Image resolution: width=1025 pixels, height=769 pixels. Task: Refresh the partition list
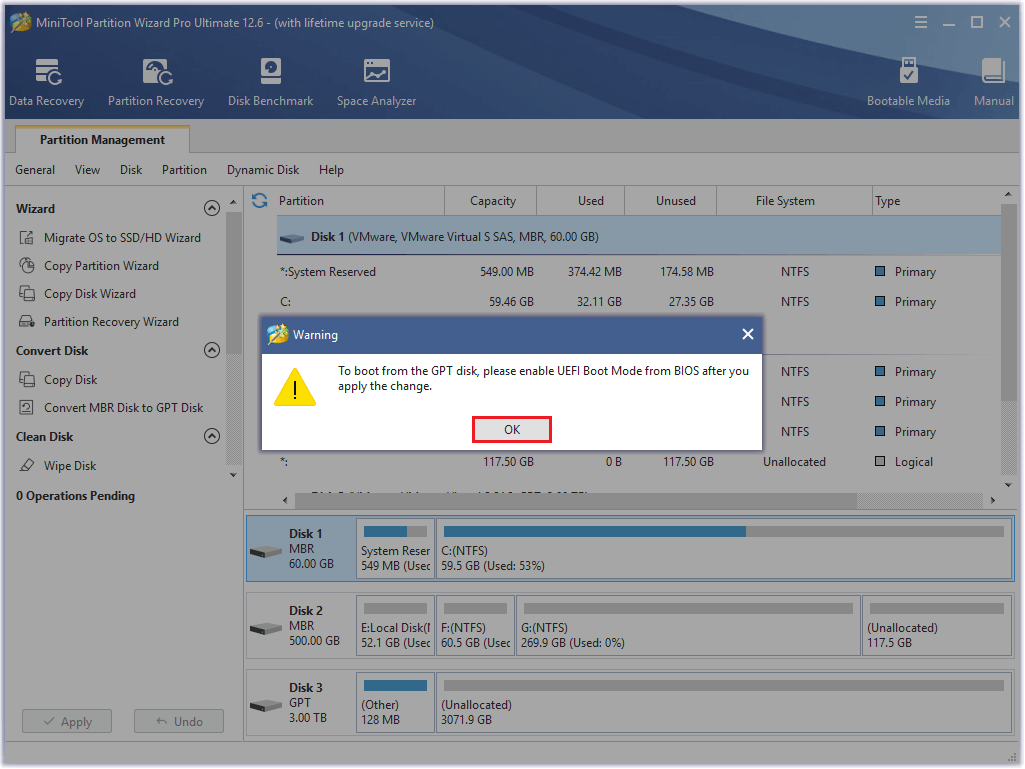pyautogui.click(x=259, y=200)
